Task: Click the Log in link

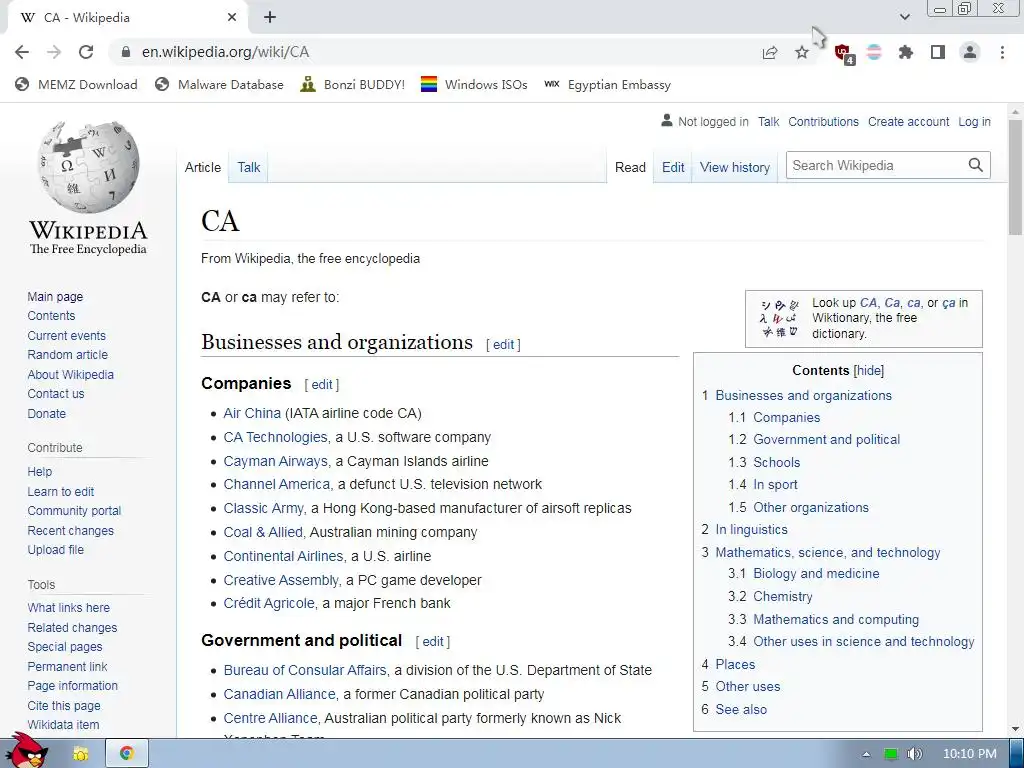Action: tap(974, 121)
